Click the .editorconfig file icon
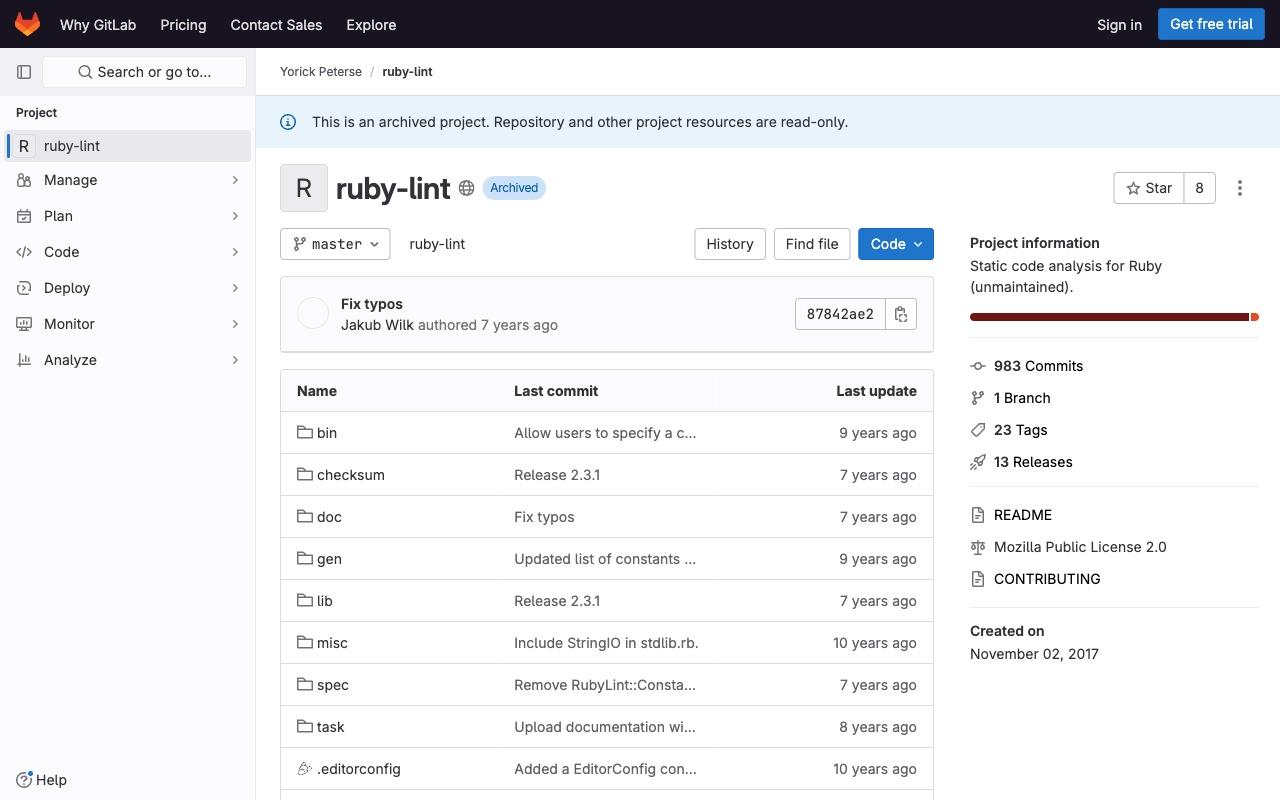This screenshot has height=800, width=1280. 305,769
